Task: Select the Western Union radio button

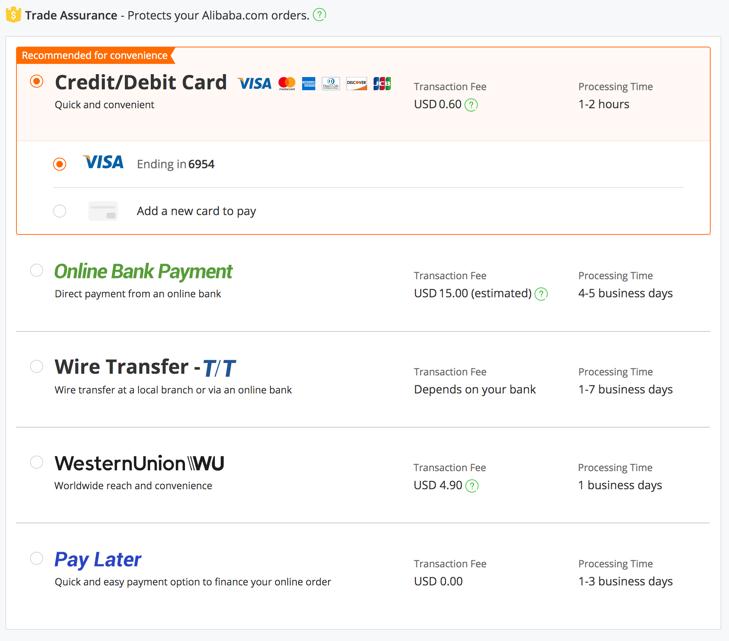Action: coord(37,462)
